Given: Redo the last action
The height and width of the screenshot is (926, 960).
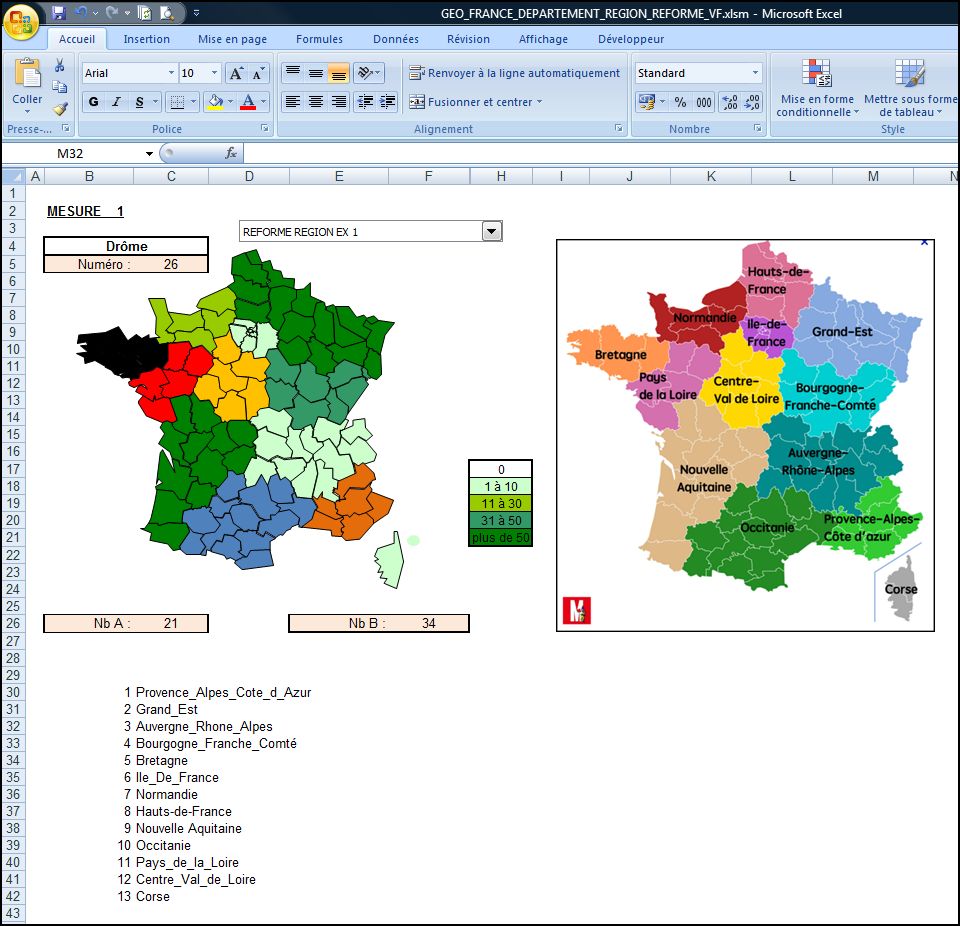Looking at the screenshot, I should pos(111,12).
